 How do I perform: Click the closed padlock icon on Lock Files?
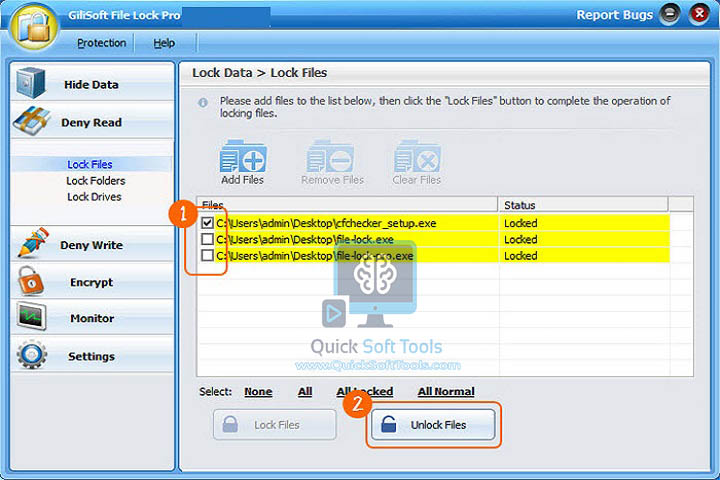click(230, 424)
